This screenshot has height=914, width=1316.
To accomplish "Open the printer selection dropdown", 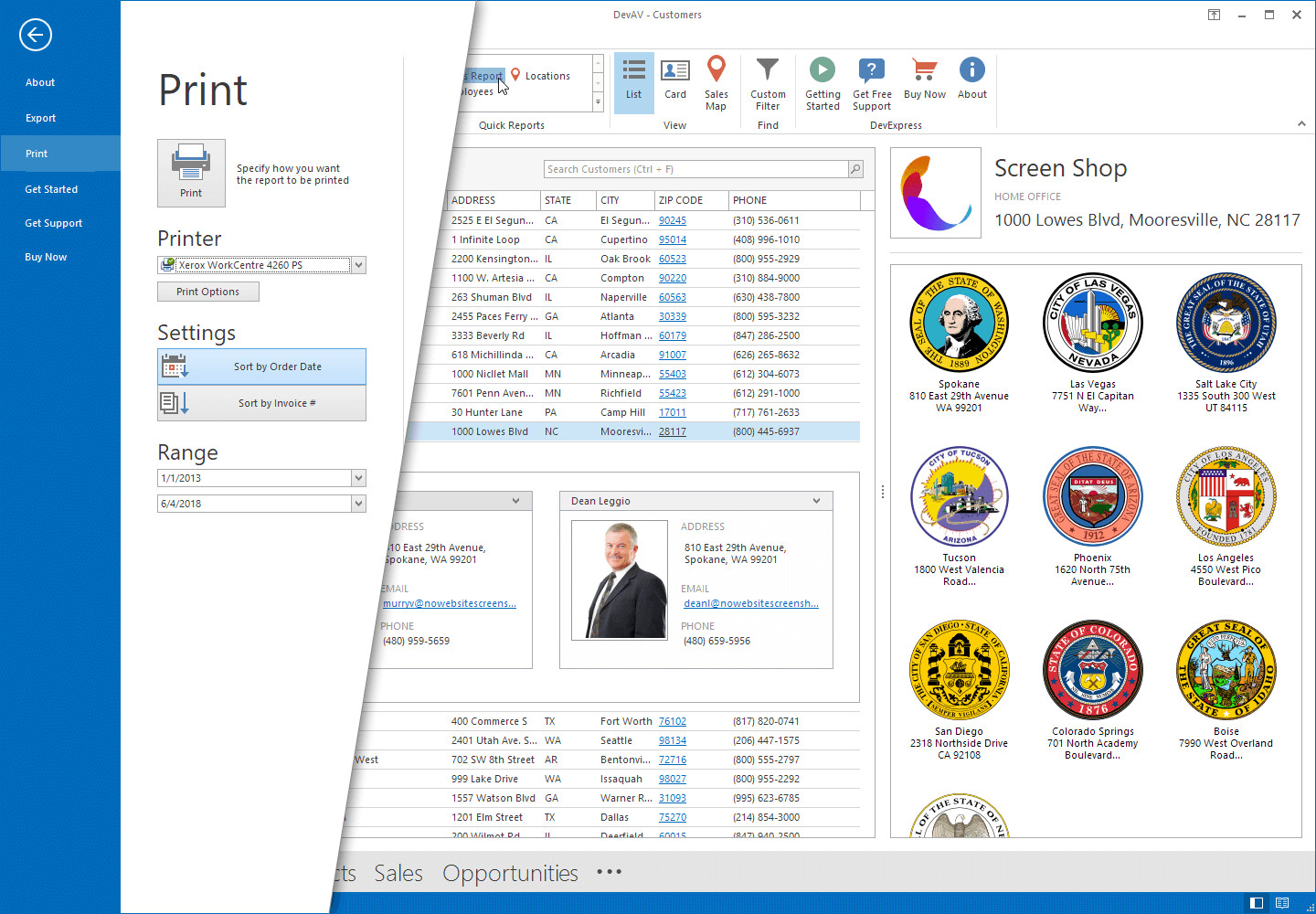I will coord(358,264).
